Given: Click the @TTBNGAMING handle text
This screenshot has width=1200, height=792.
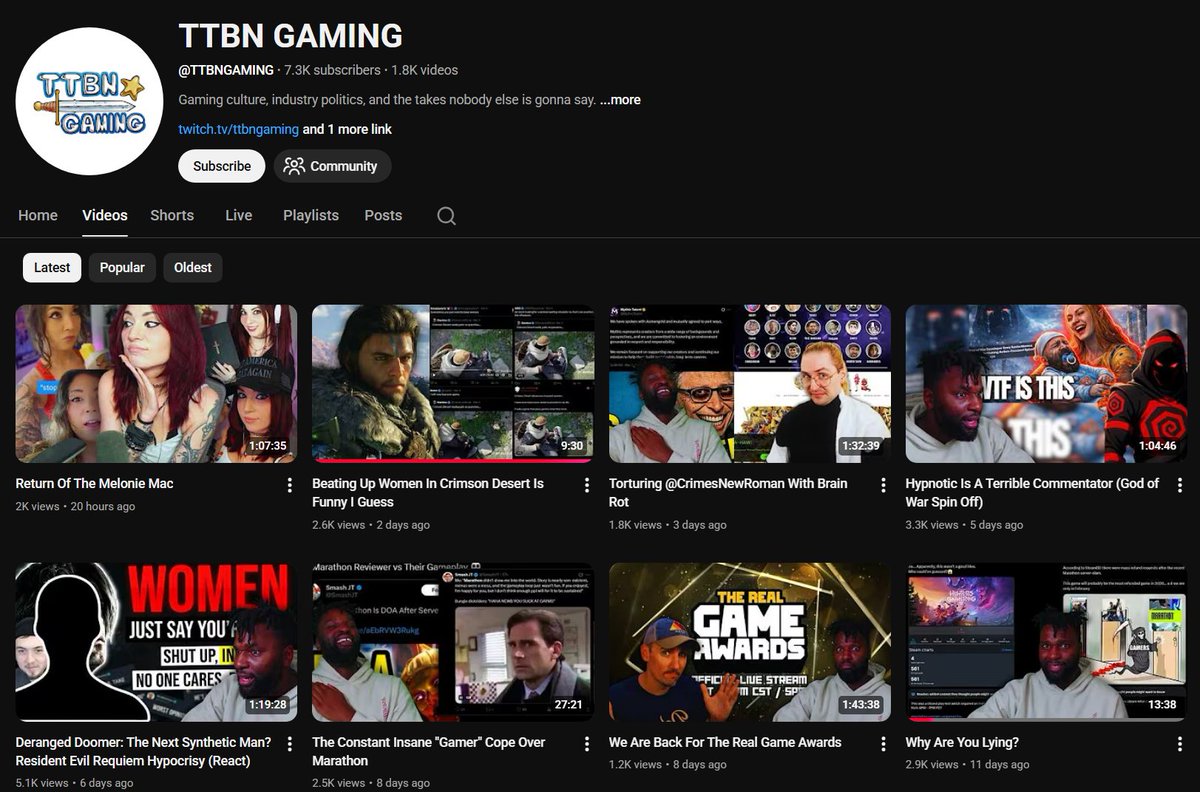Looking at the screenshot, I should click(226, 70).
